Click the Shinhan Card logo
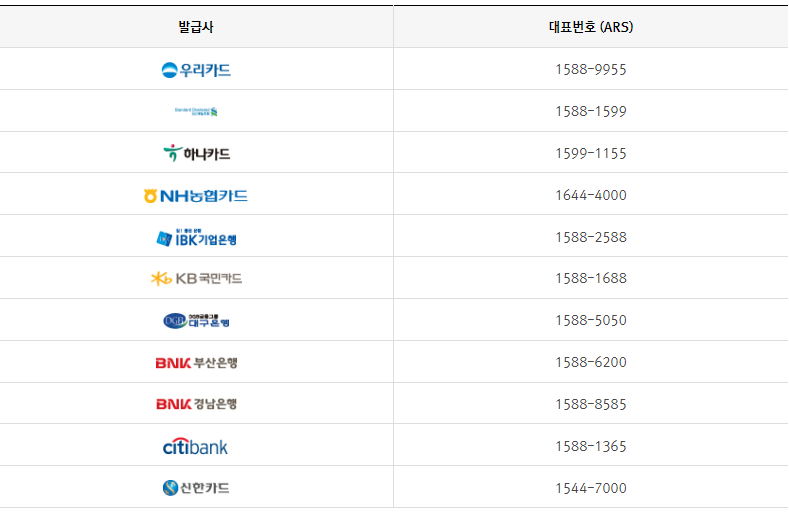Viewport: 789px width, 520px height. 196,488
